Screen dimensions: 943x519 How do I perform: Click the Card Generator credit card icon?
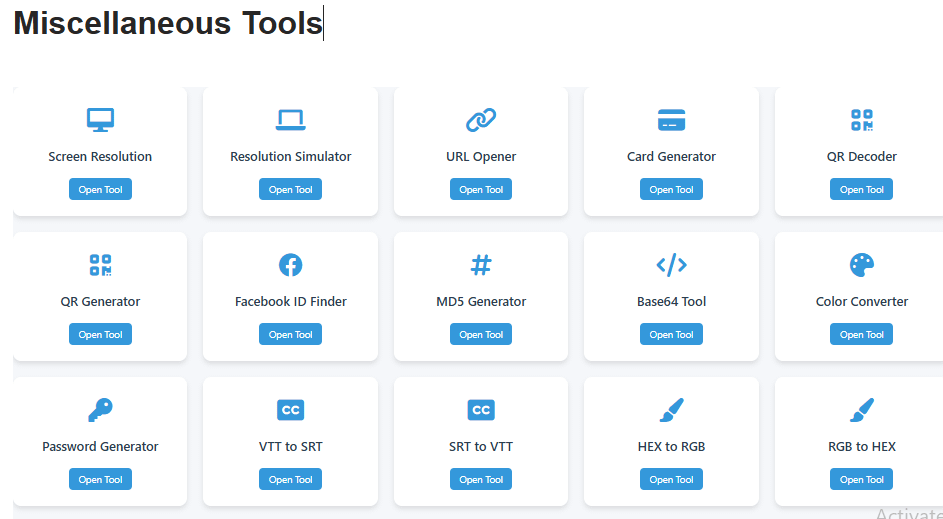[x=671, y=120]
